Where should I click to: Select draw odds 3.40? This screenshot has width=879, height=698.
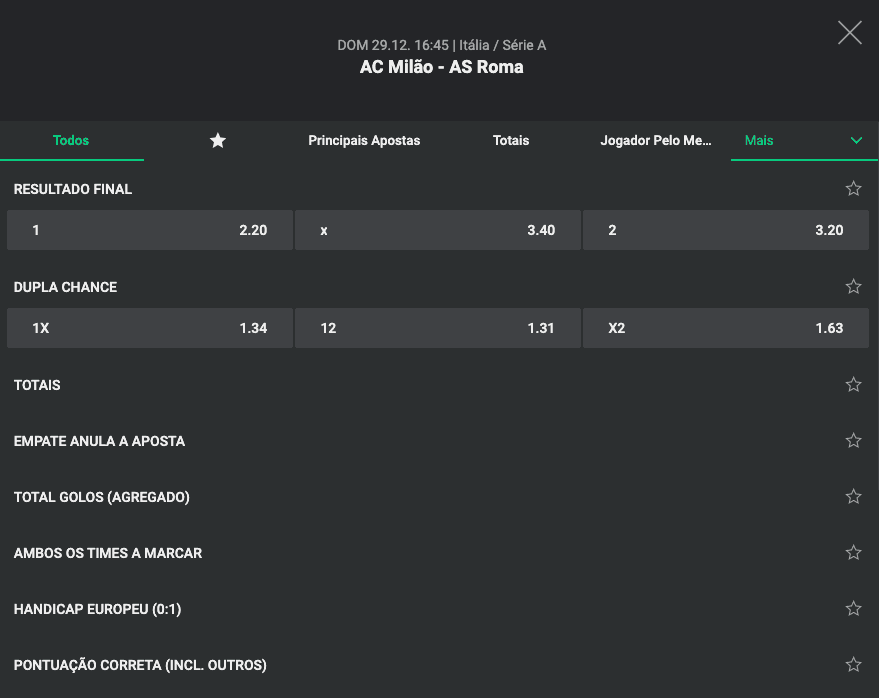pos(438,230)
